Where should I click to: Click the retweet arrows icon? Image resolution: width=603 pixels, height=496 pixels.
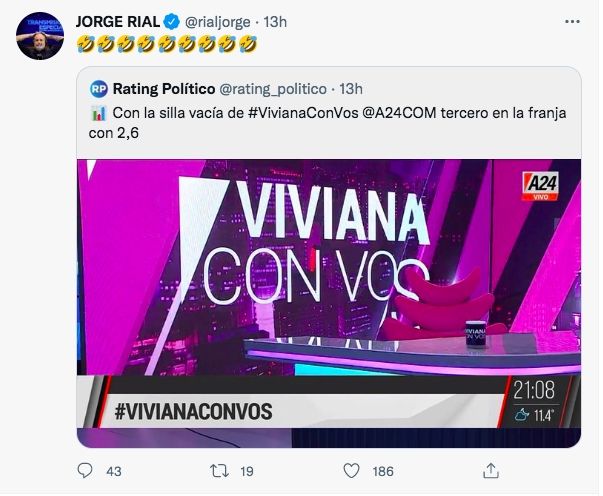pyautogui.click(x=219, y=470)
